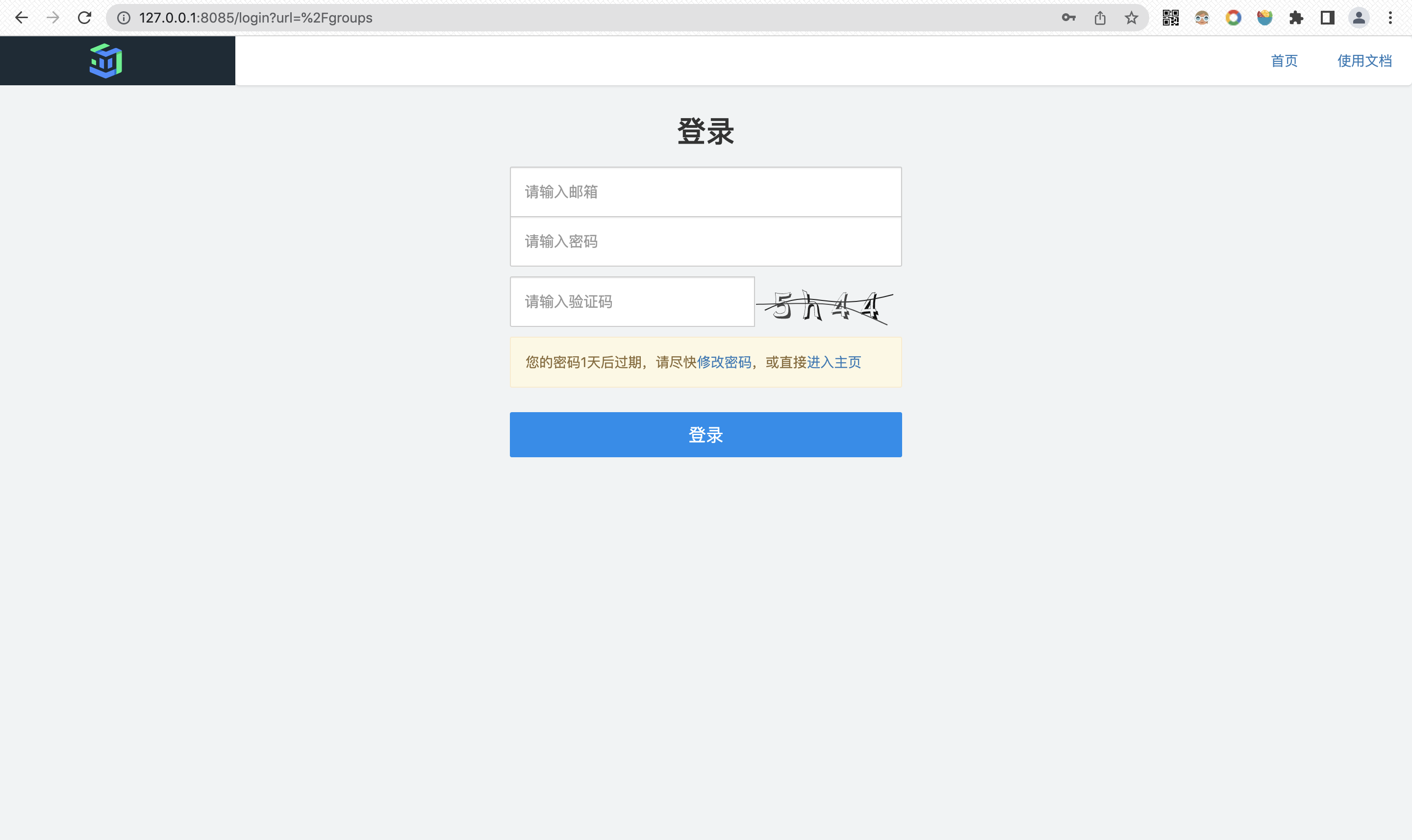
Task: Open the Chrome profile avatar
Action: click(x=1359, y=18)
